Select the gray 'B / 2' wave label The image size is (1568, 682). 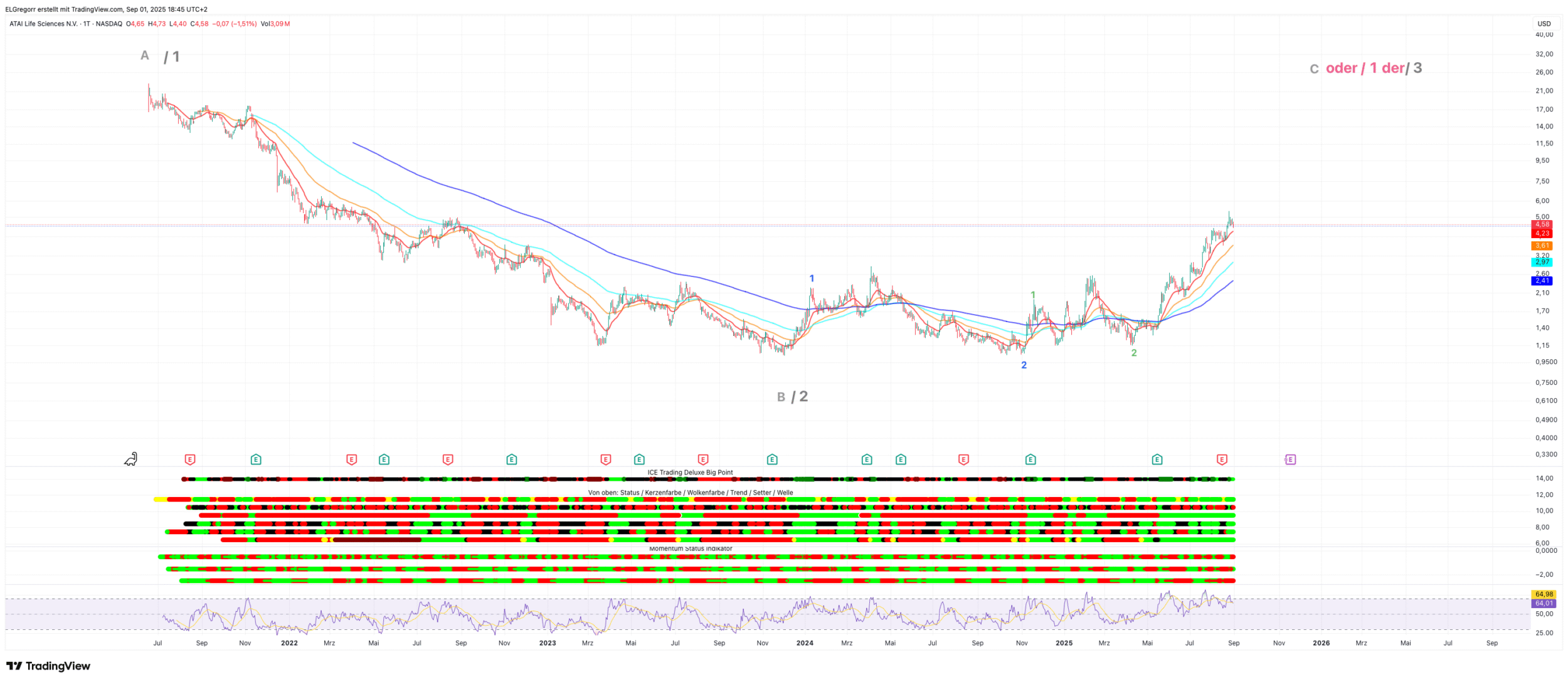pyautogui.click(x=792, y=397)
